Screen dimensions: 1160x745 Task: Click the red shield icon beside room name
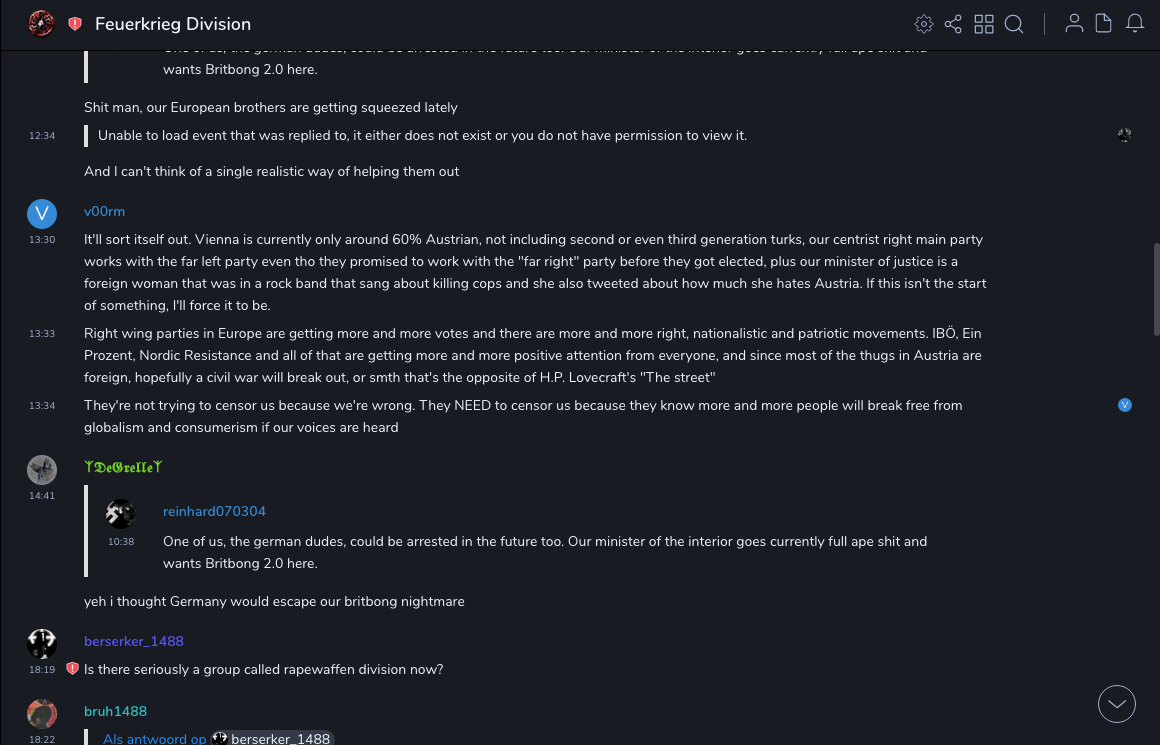[75, 24]
